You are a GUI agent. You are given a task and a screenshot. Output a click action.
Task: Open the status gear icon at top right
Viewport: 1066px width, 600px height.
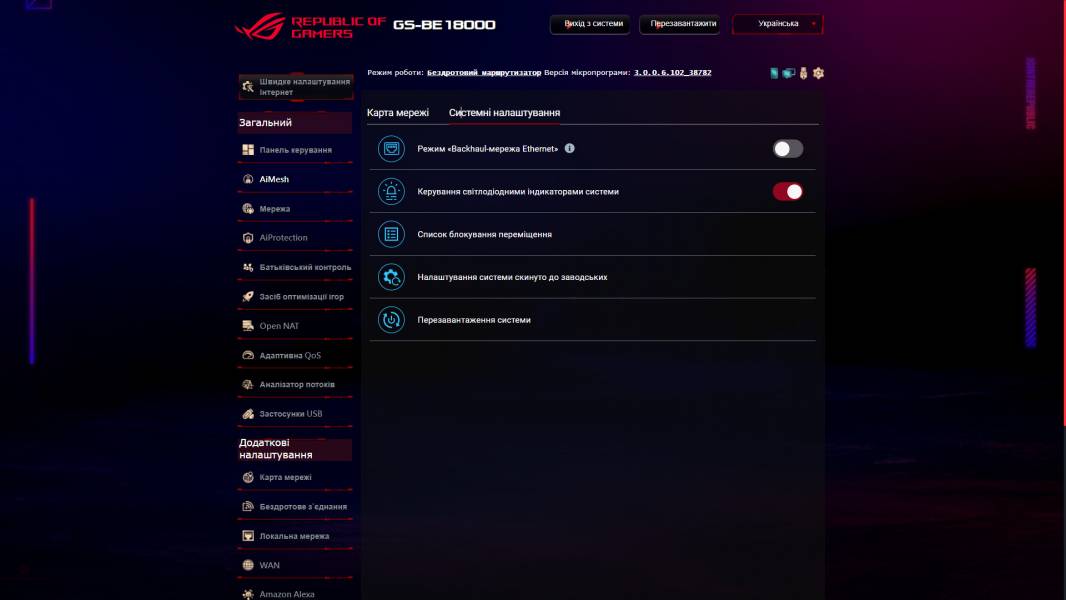coord(819,73)
